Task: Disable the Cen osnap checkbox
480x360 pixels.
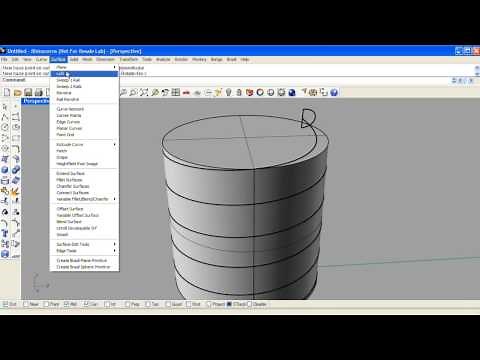Action: [x=86, y=304]
